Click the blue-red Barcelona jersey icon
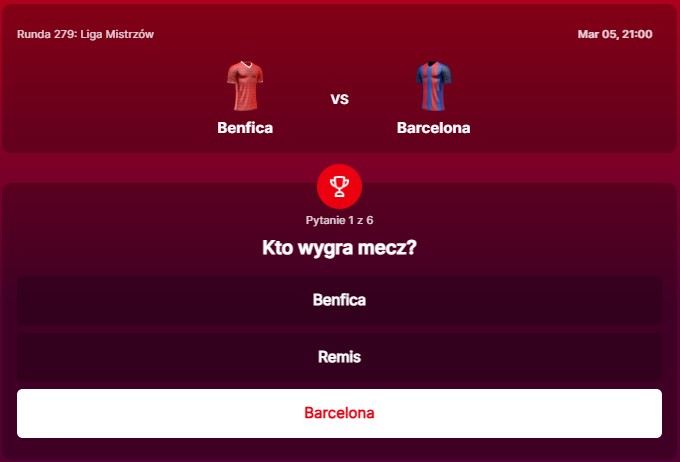The image size is (680, 462). point(433,86)
